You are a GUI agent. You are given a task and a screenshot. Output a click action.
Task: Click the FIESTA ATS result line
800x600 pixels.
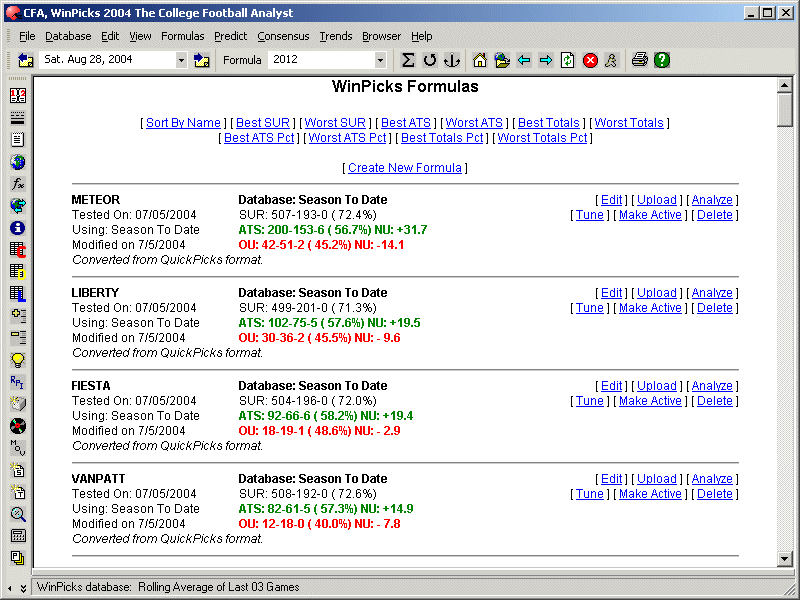click(326, 416)
